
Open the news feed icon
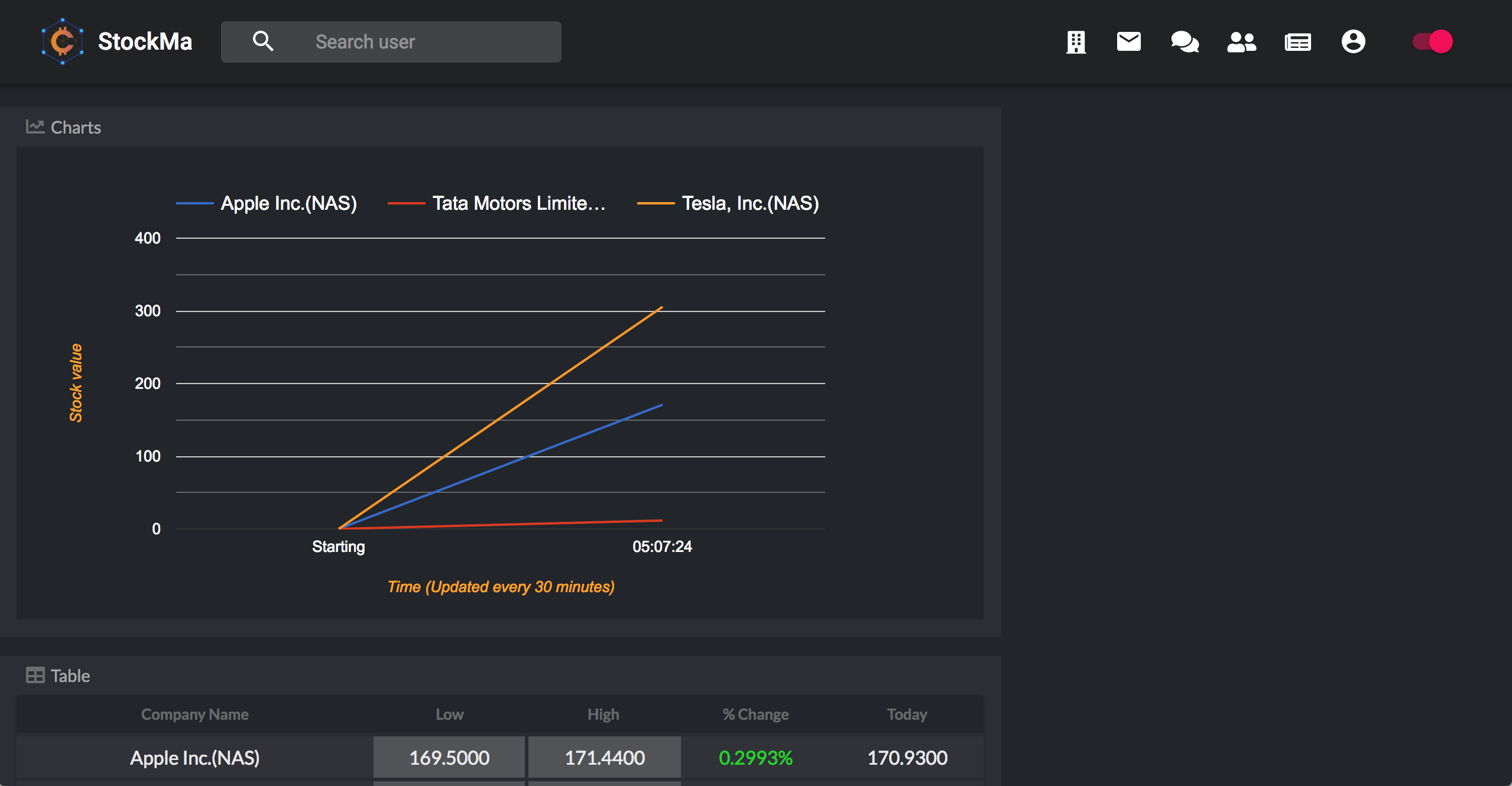[x=1297, y=42]
